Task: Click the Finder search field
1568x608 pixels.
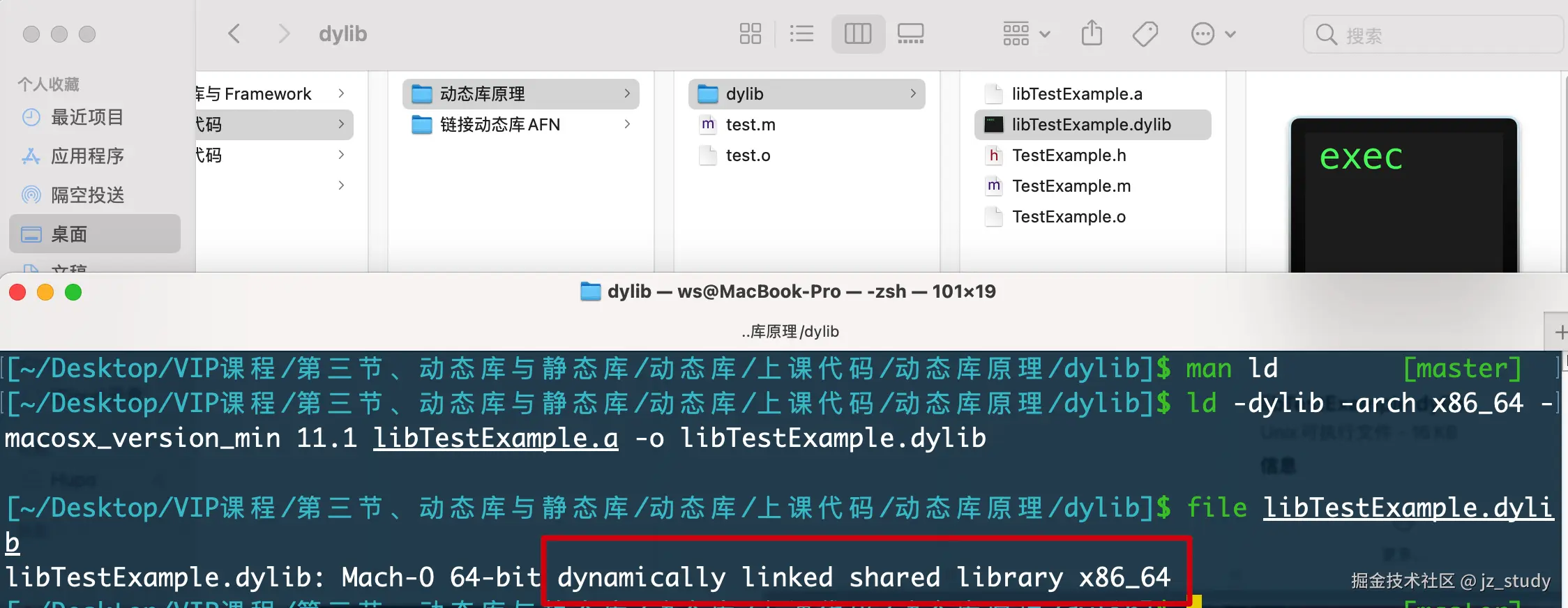Action: pyautogui.click(x=1432, y=34)
